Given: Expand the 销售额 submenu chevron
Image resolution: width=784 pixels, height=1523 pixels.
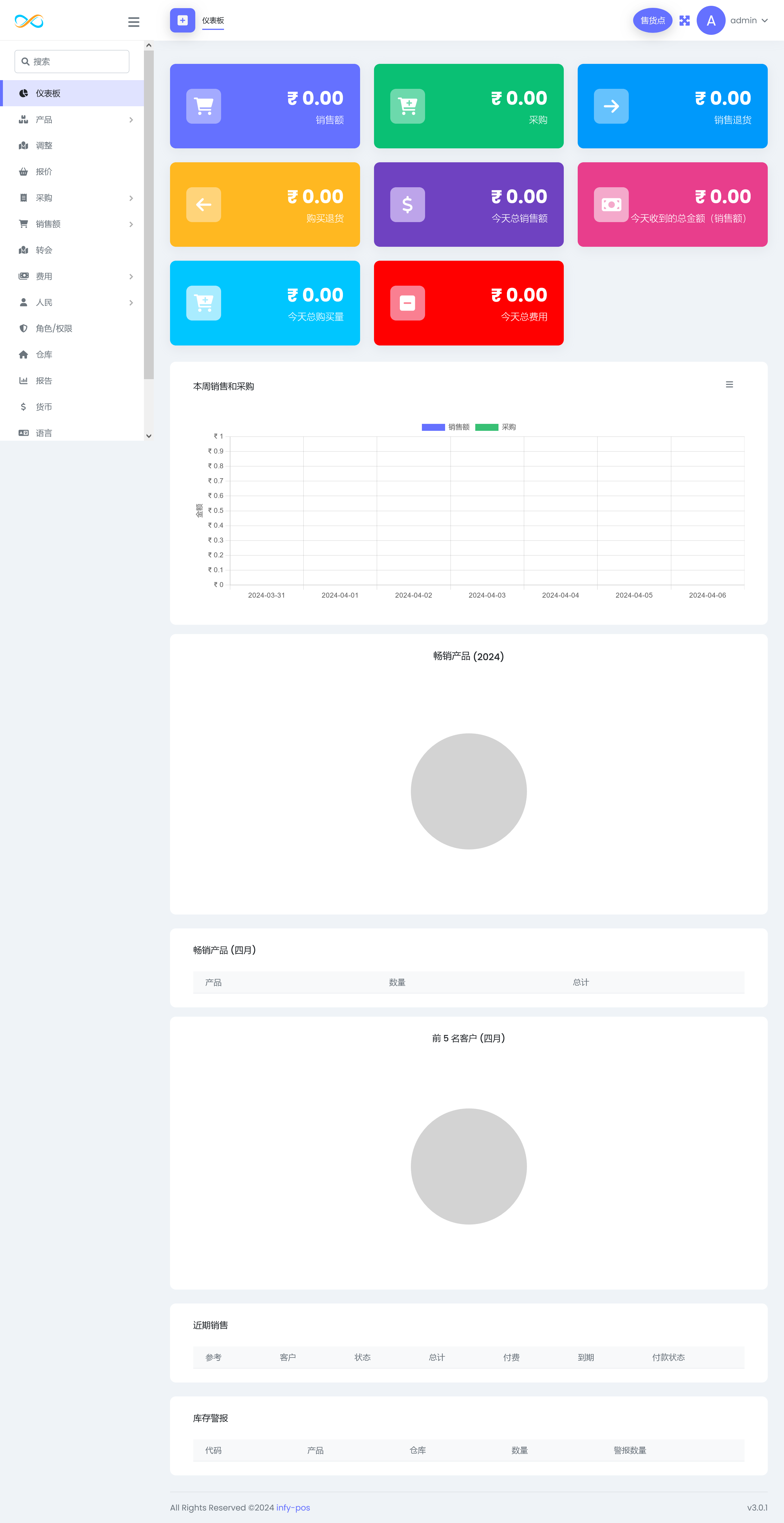Looking at the screenshot, I should [x=131, y=224].
